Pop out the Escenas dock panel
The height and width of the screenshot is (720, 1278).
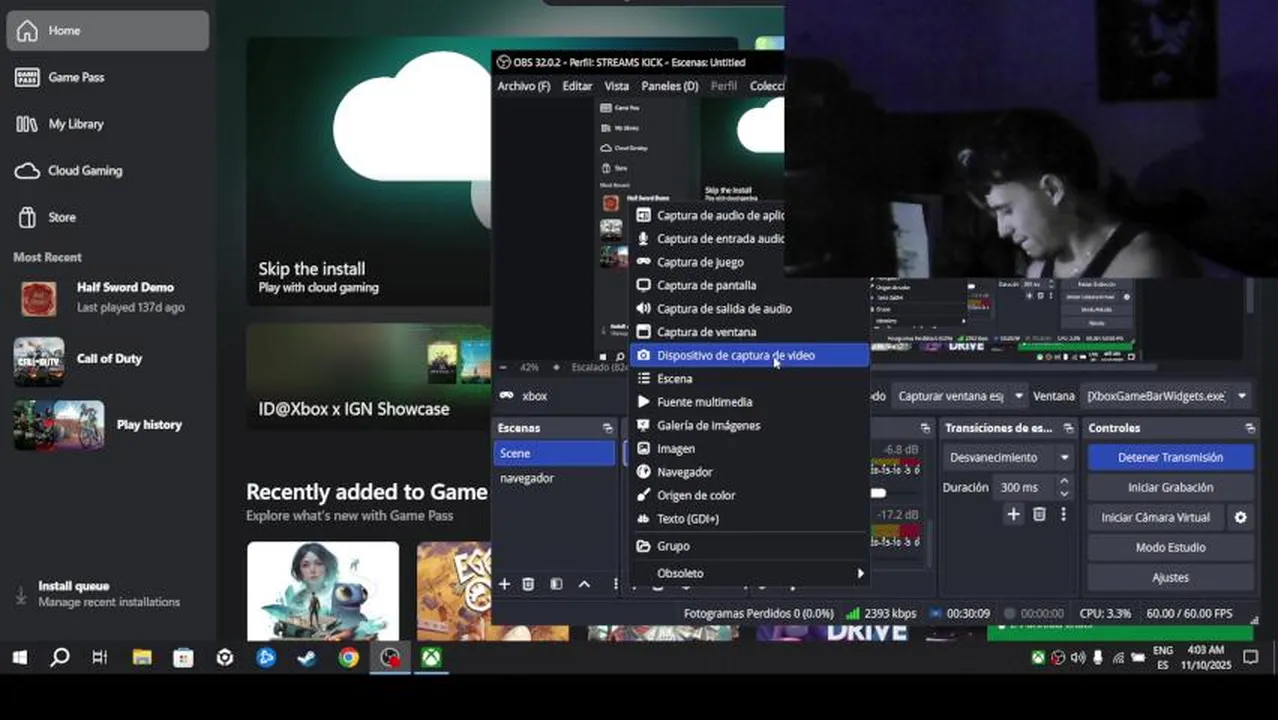point(607,428)
